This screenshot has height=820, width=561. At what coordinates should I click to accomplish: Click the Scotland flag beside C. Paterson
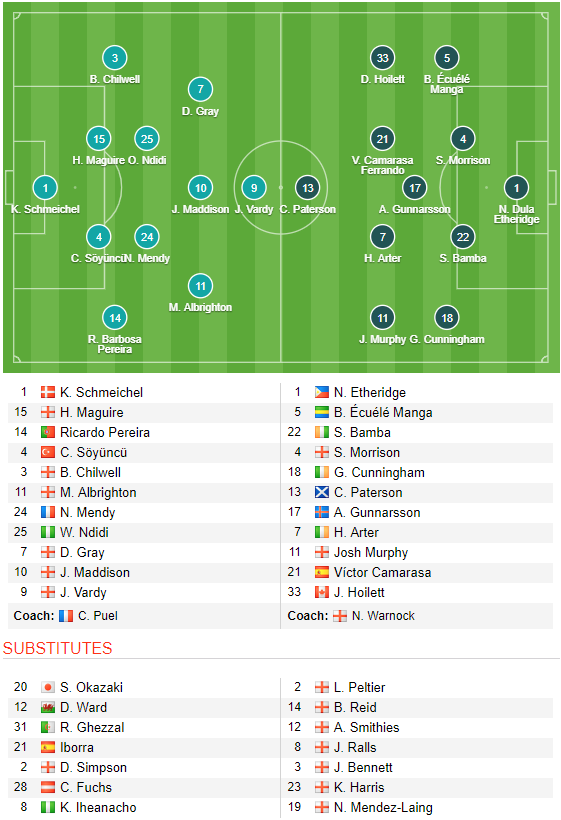click(x=322, y=492)
